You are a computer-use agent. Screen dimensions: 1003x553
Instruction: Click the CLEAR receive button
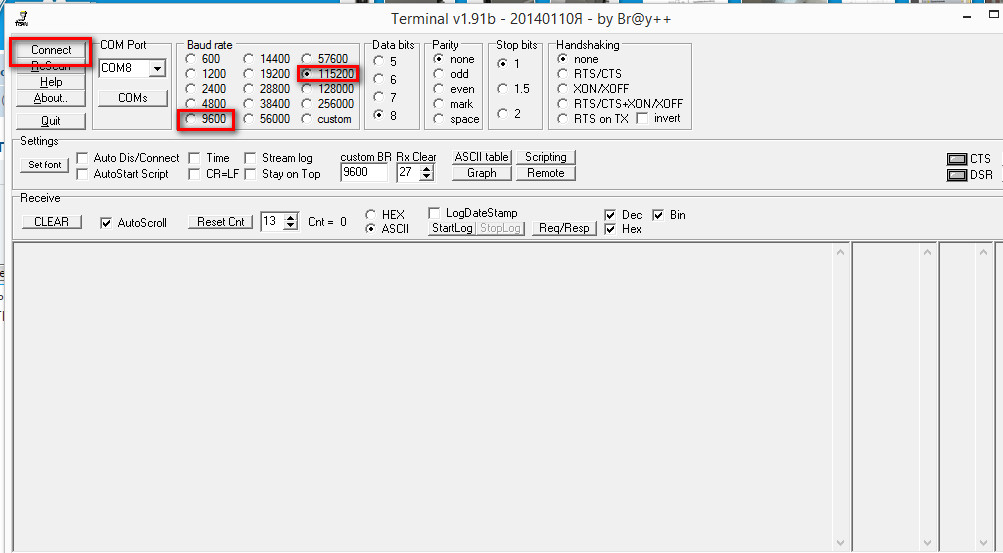(51, 222)
